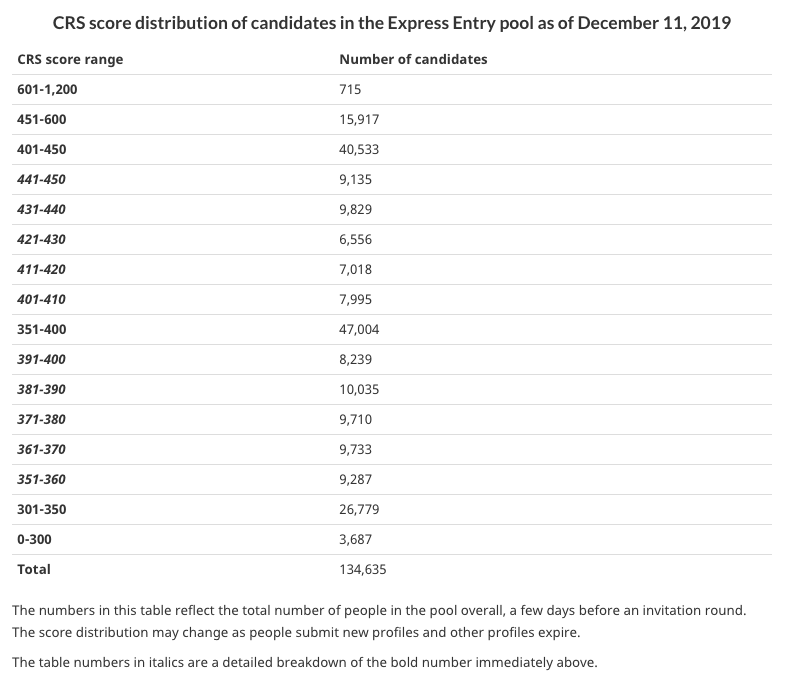Select the italic 381-390 range label
The image size is (797, 677).
(42, 389)
